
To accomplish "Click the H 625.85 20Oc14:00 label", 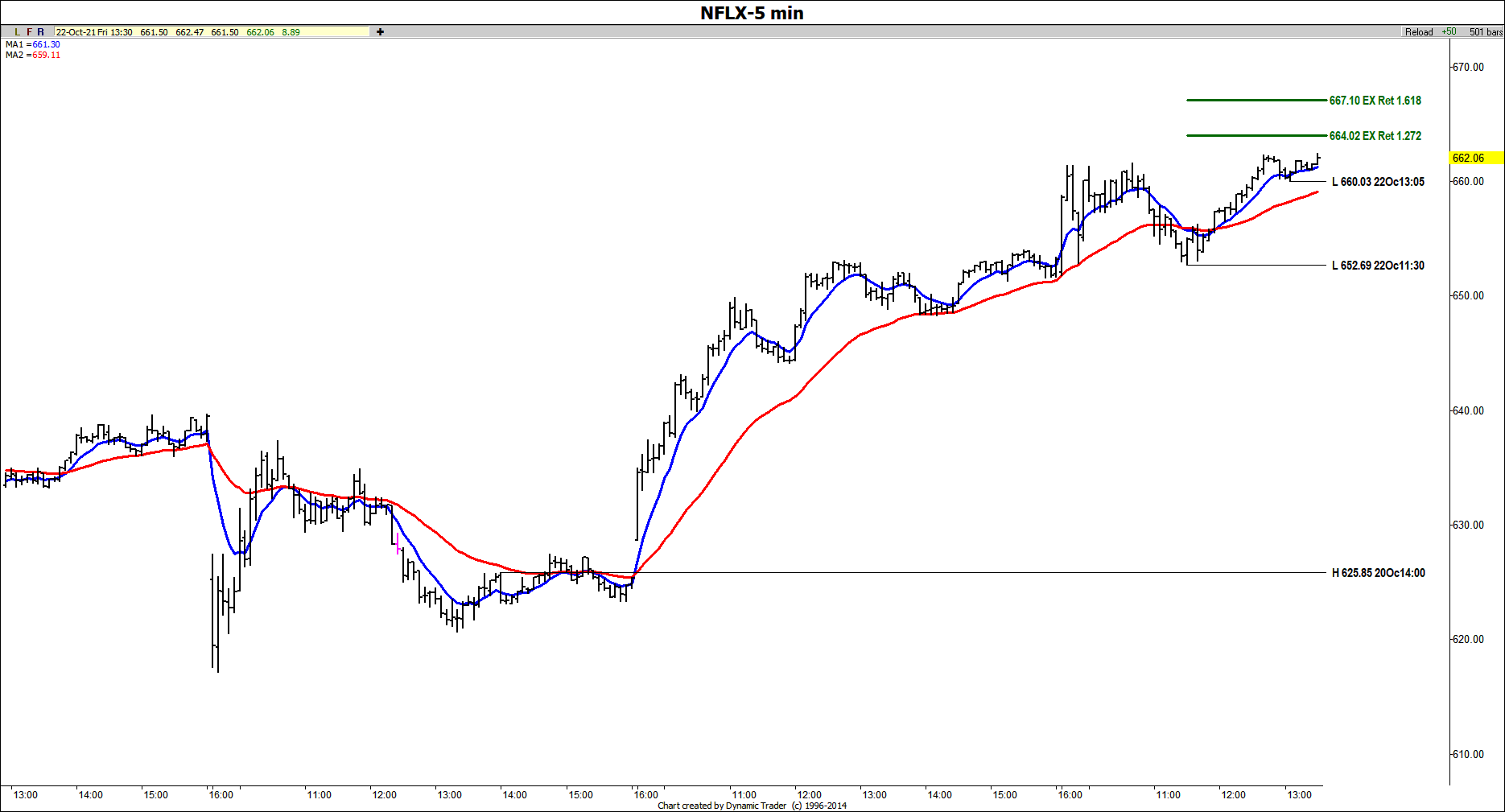I will (x=1379, y=573).
